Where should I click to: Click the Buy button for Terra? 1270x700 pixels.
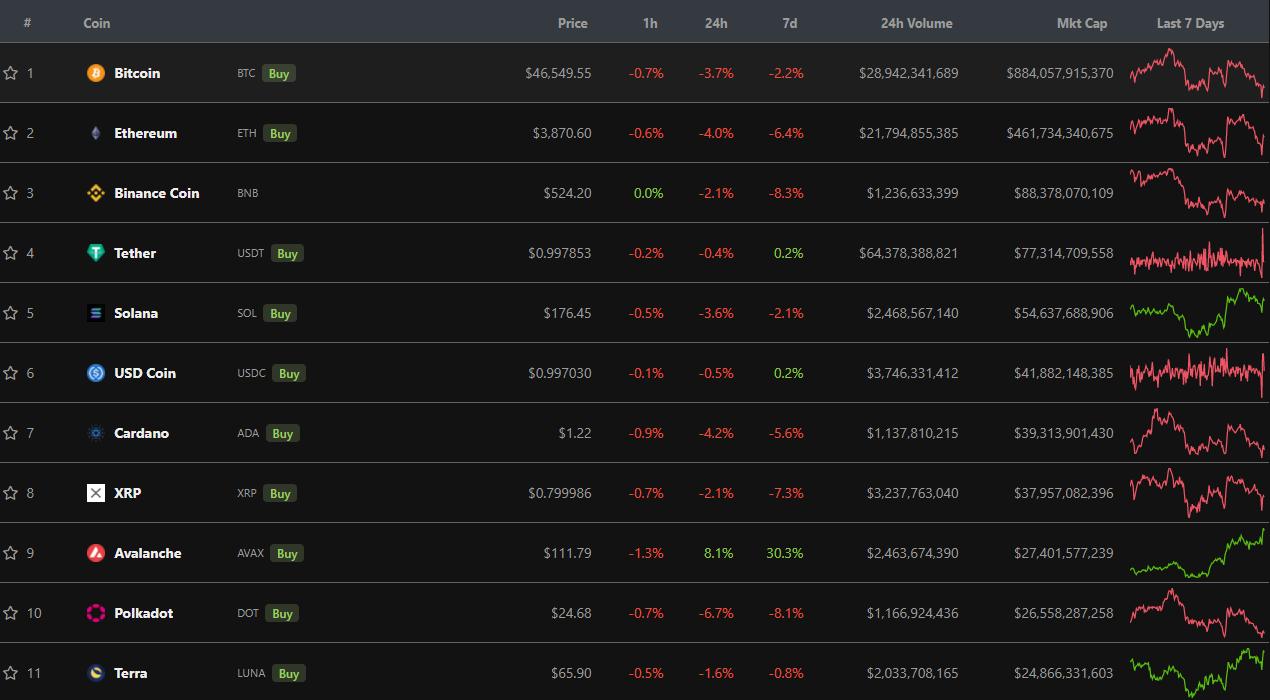click(x=289, y=673)
